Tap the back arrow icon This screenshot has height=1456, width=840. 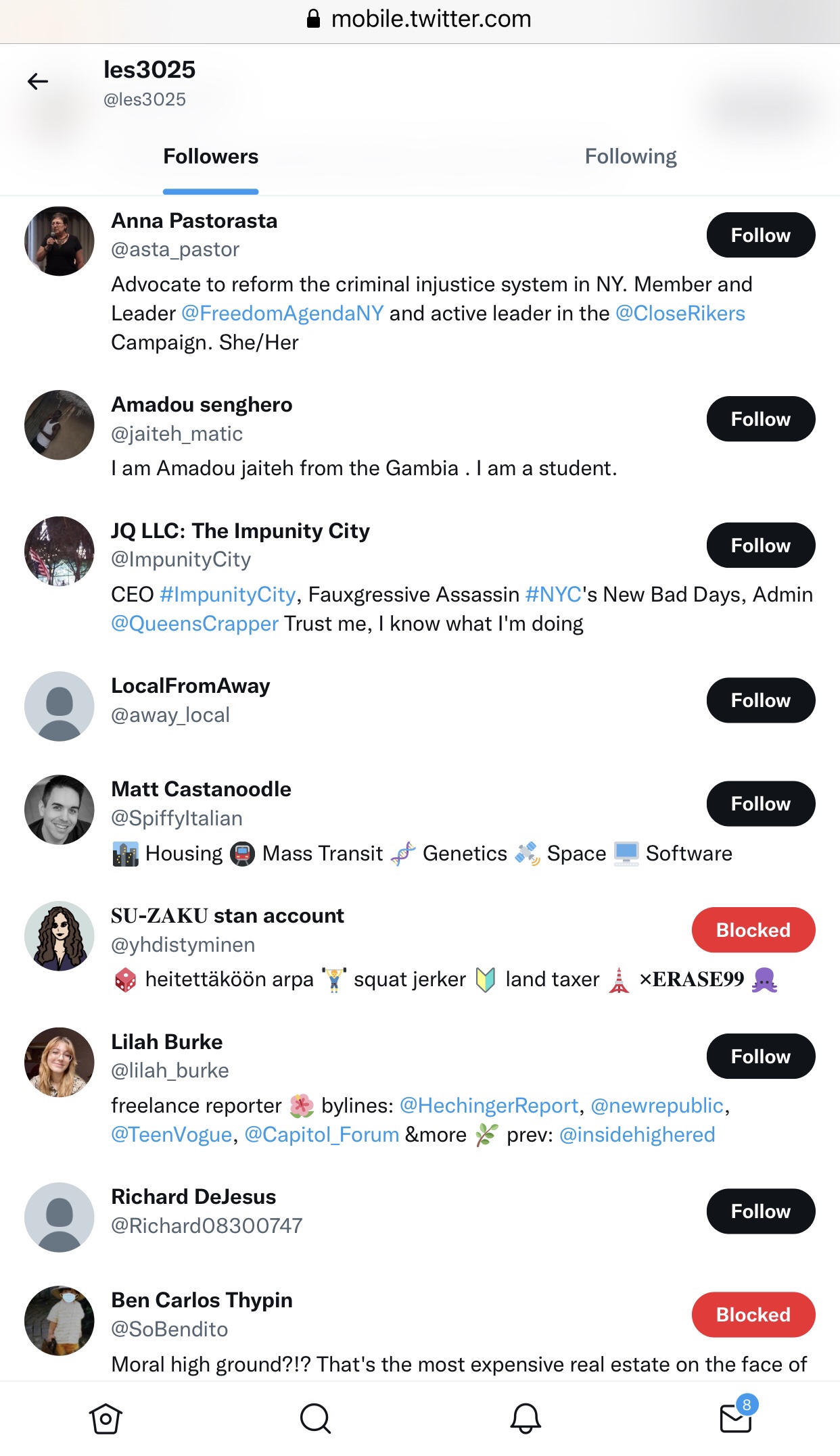38,82
